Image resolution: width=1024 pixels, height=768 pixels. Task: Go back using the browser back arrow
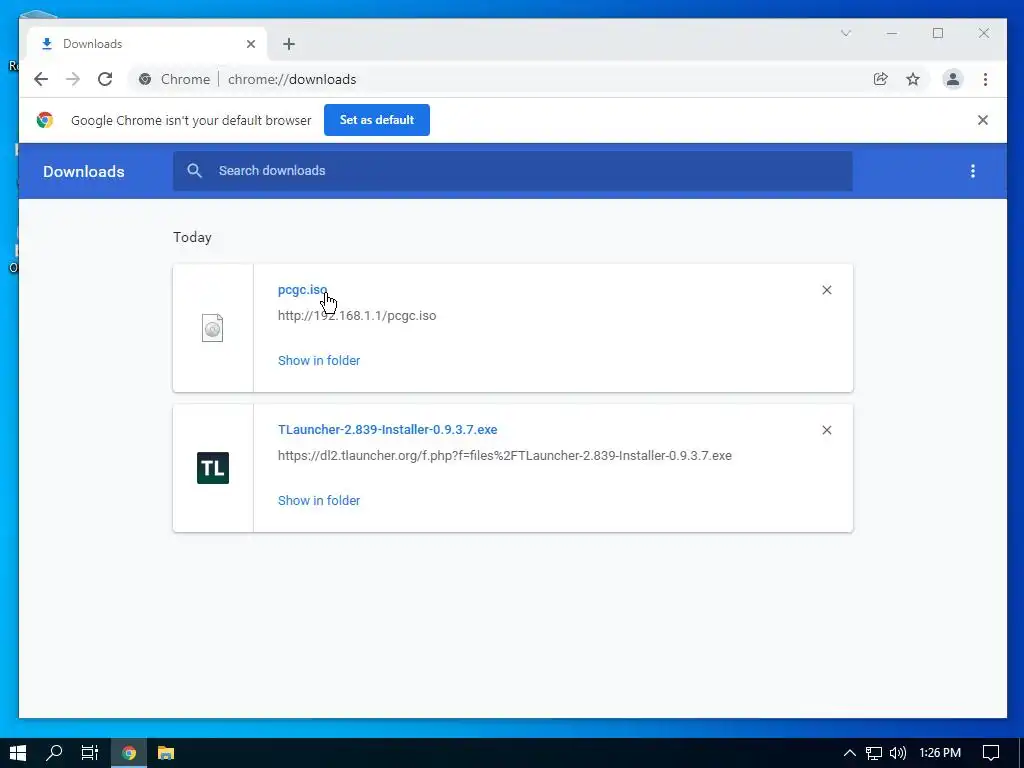pyautogui.click(x=41, y=79)
